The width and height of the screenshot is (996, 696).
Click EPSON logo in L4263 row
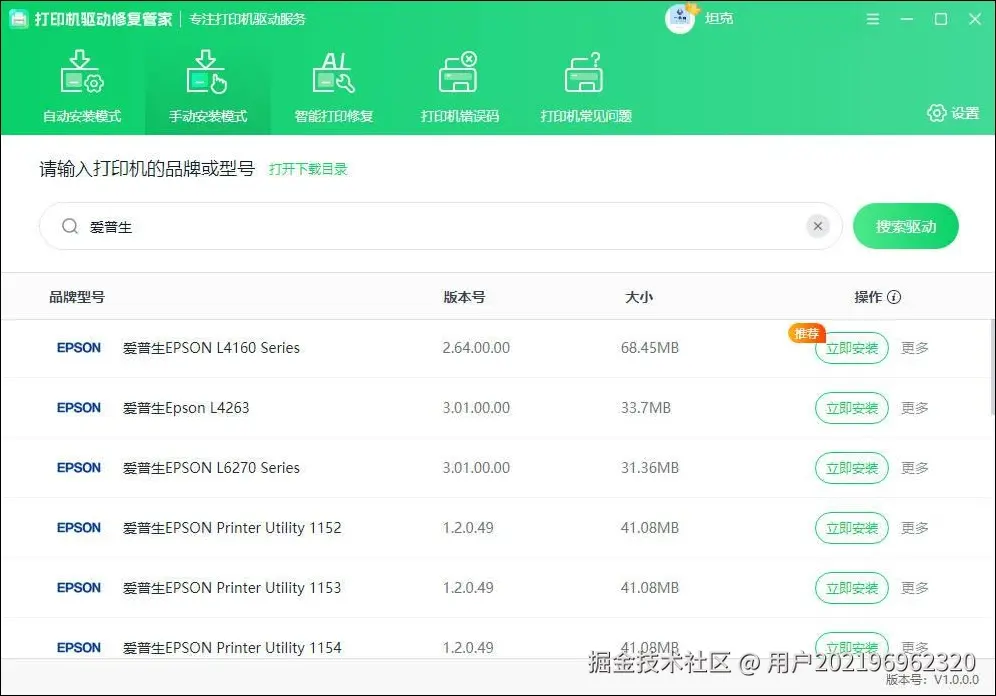point(79,408)
